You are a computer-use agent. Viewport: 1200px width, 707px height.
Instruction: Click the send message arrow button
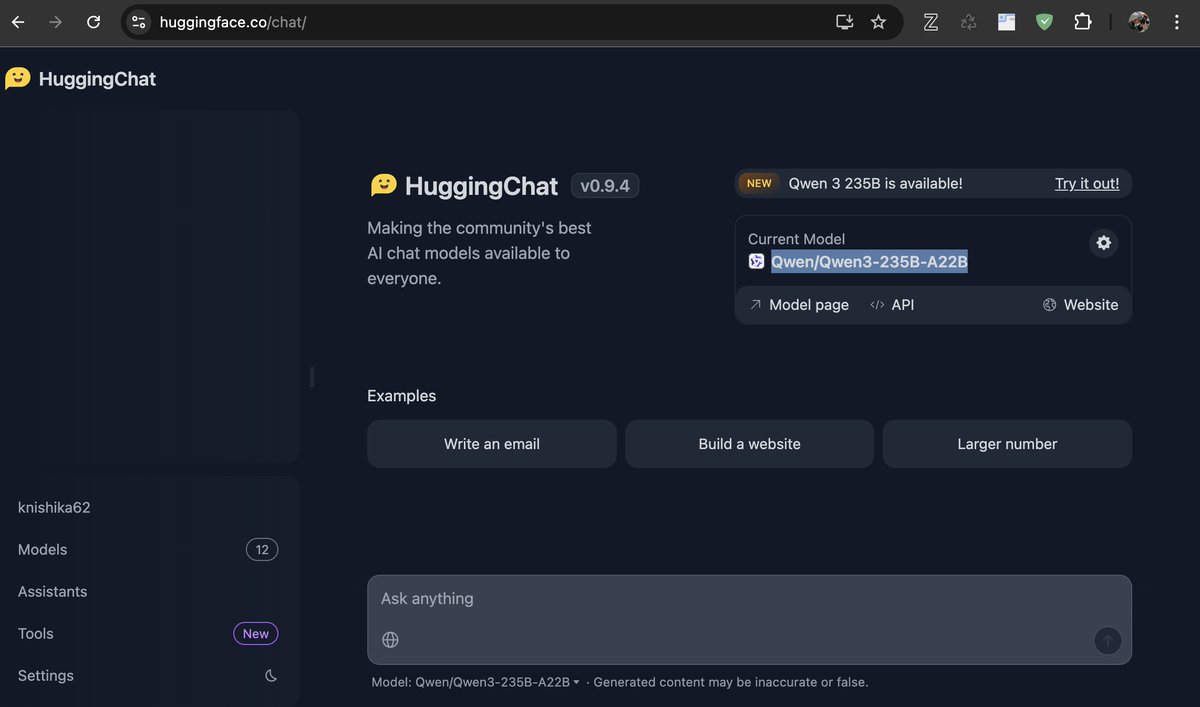pyautogui.click(x=1107, y=640)
